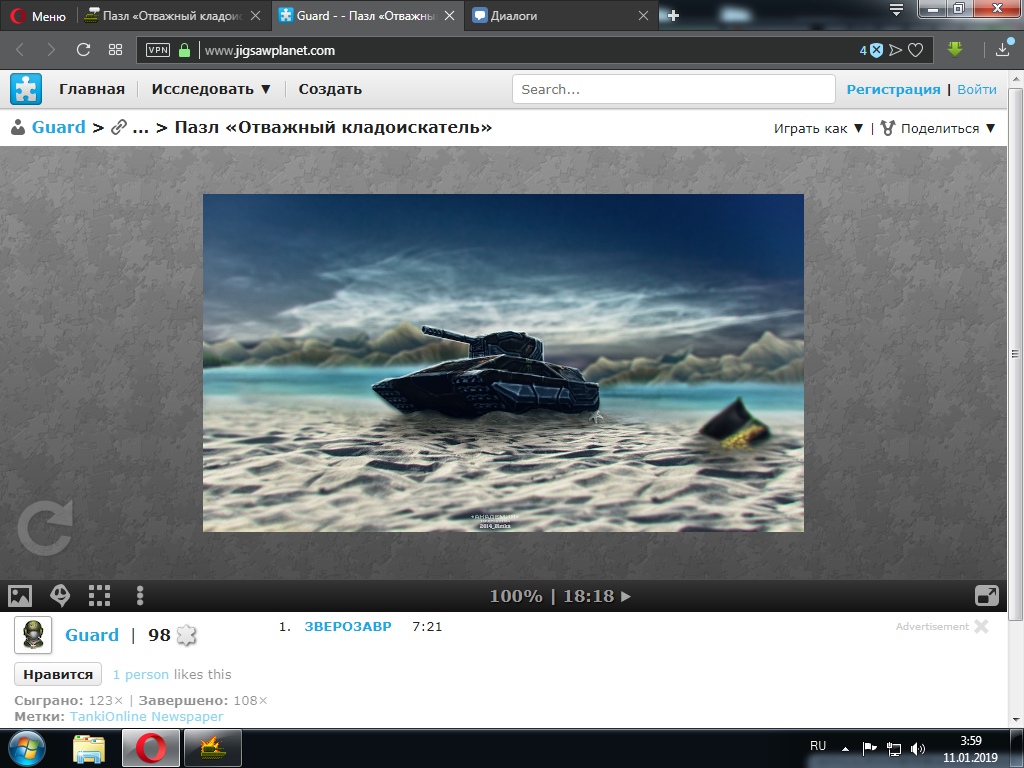Open a new browser tab

click(673, 15)
